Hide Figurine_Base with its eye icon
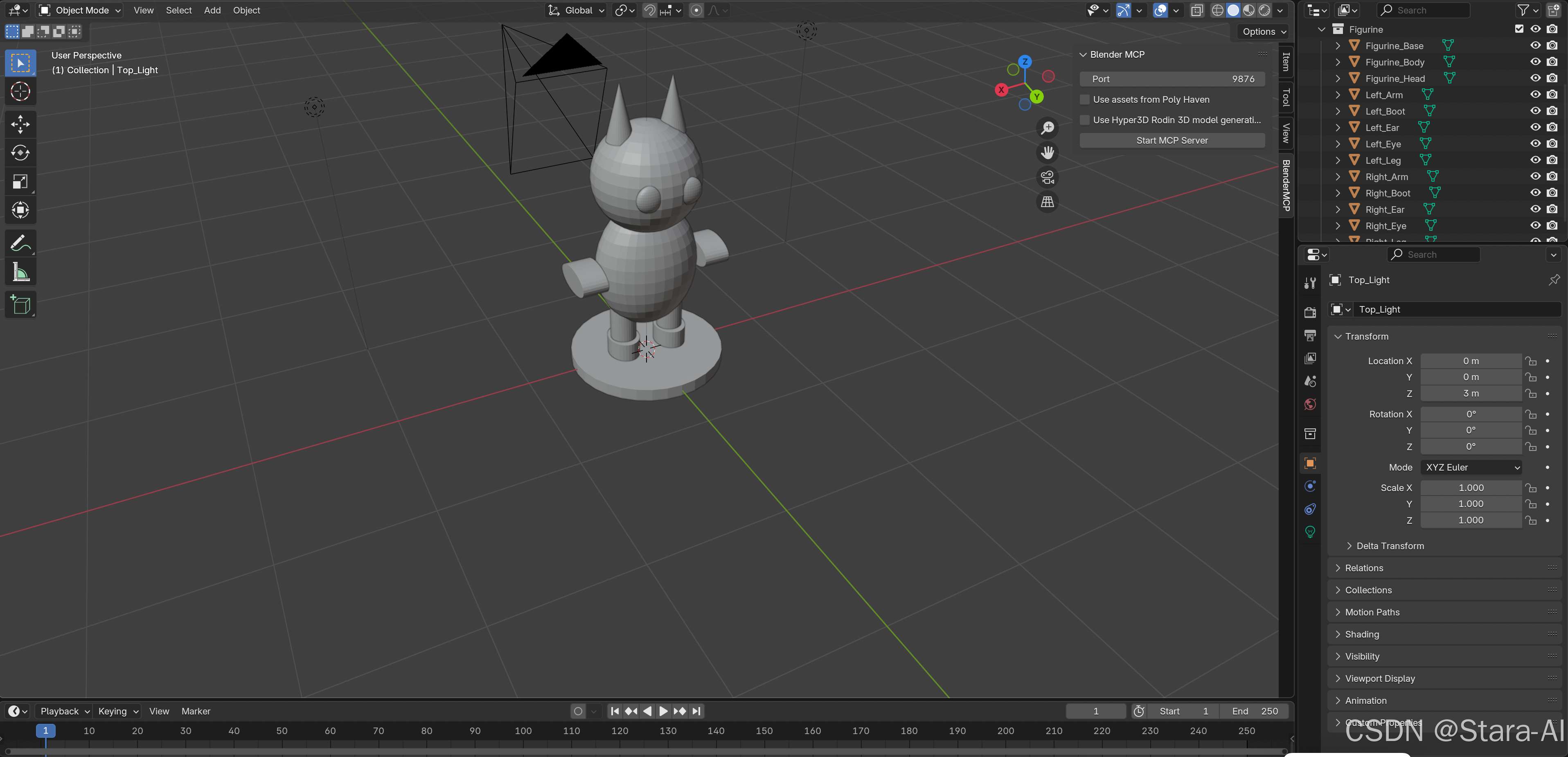1568x757 pixels. (1535, 45)
